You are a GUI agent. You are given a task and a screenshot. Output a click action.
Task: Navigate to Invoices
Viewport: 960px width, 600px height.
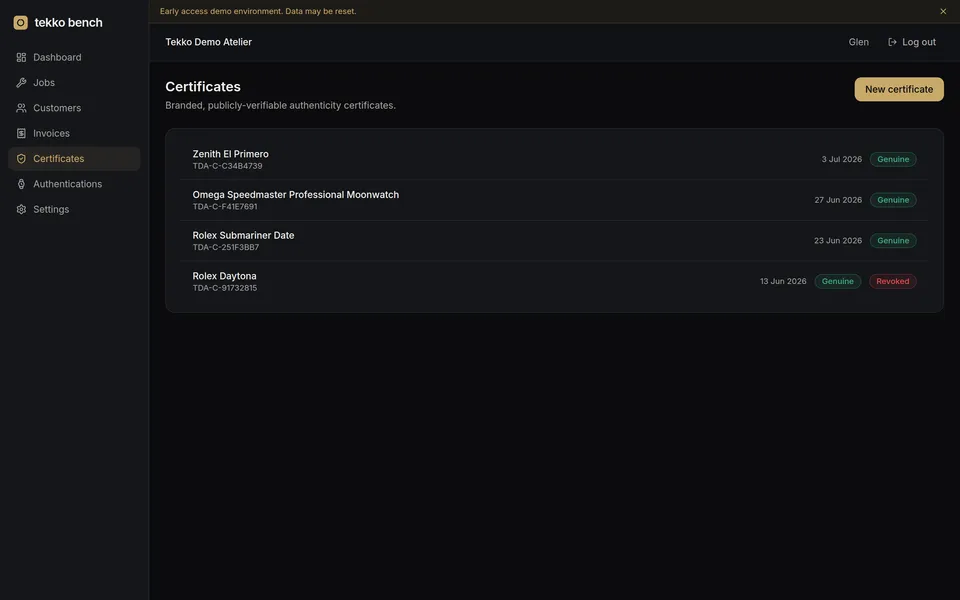click(x=74, y=133)
